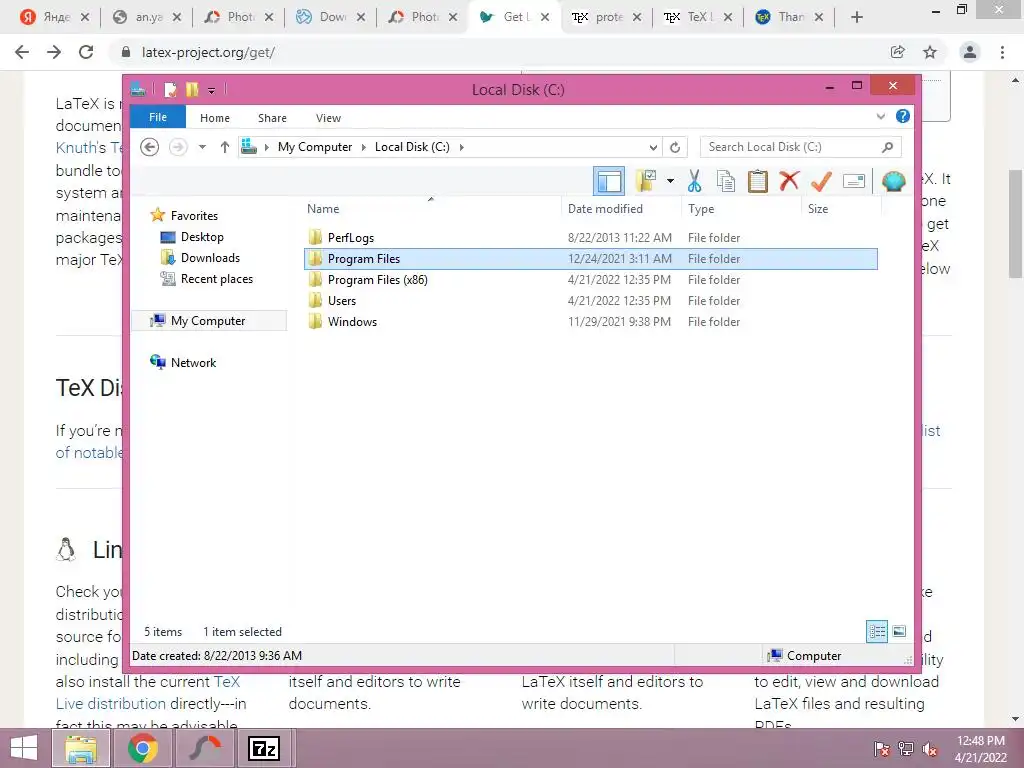Open the Home ribbon tab
Viewport: 1024px width, 768px height.
tap(215, 118)
